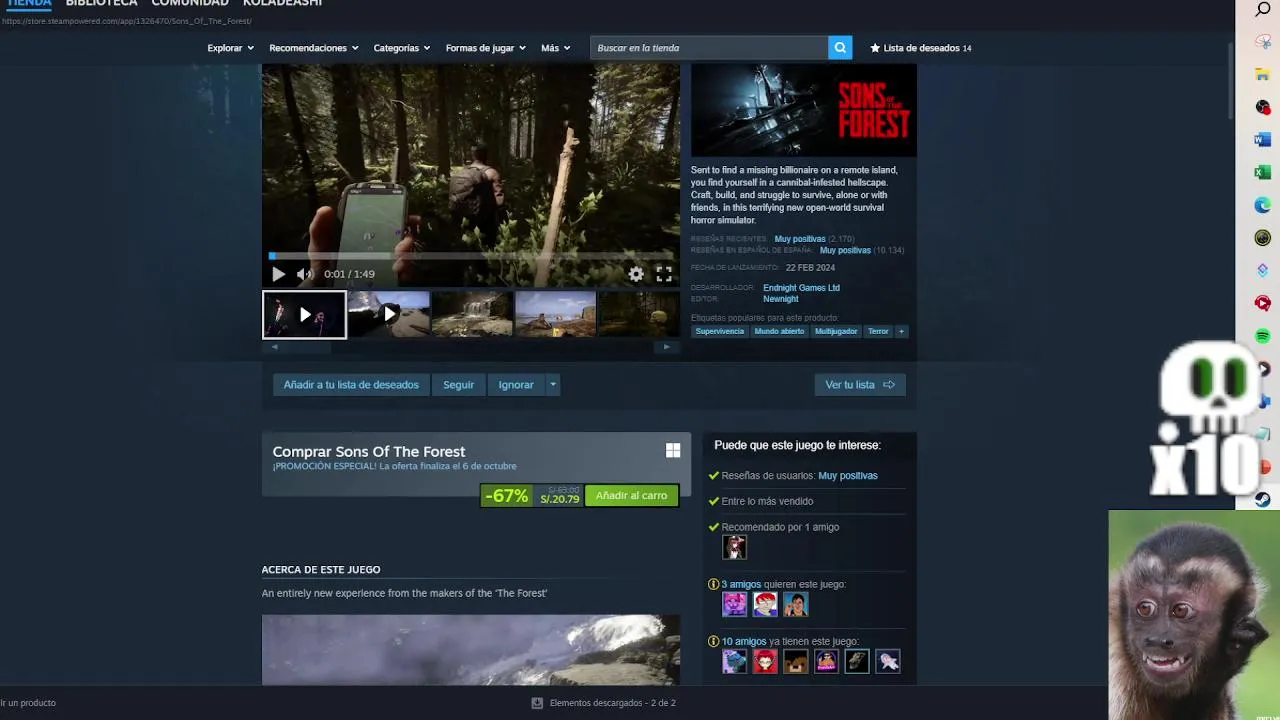Expand the Ignorar options arrow

coord(553,385)
